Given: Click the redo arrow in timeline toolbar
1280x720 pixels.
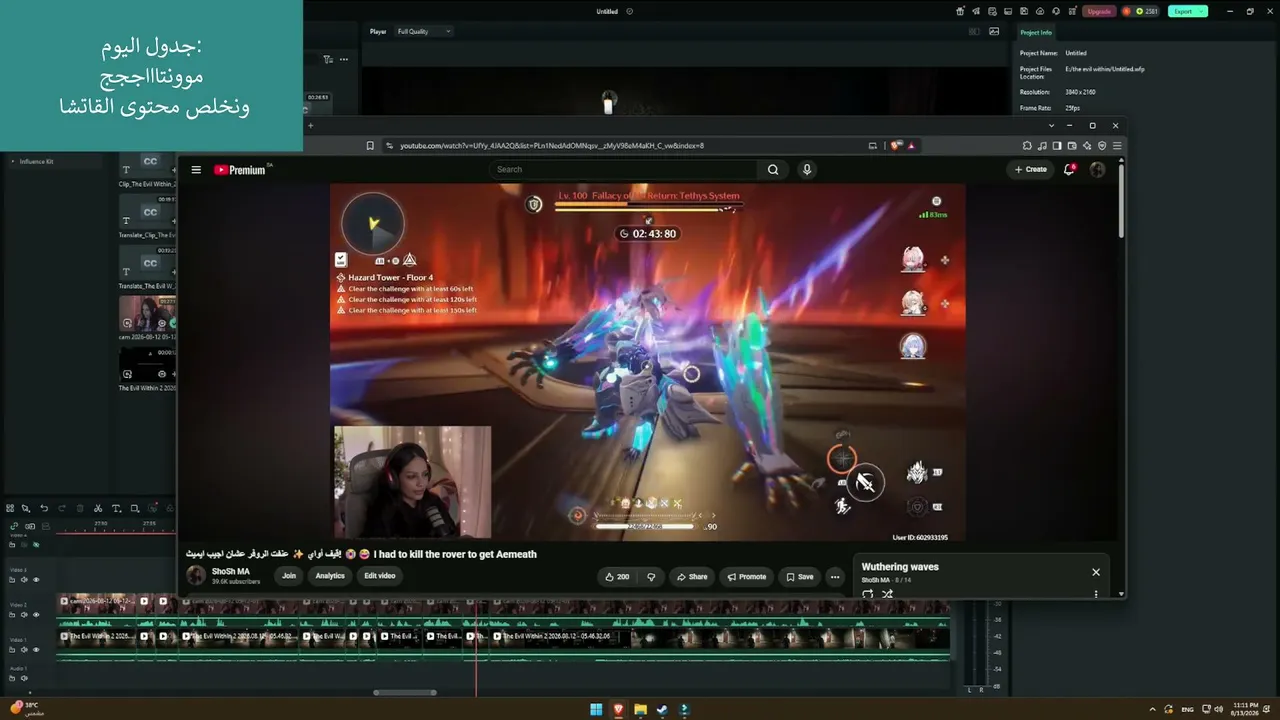Looking at the screenshot, I should coord(62,508).
